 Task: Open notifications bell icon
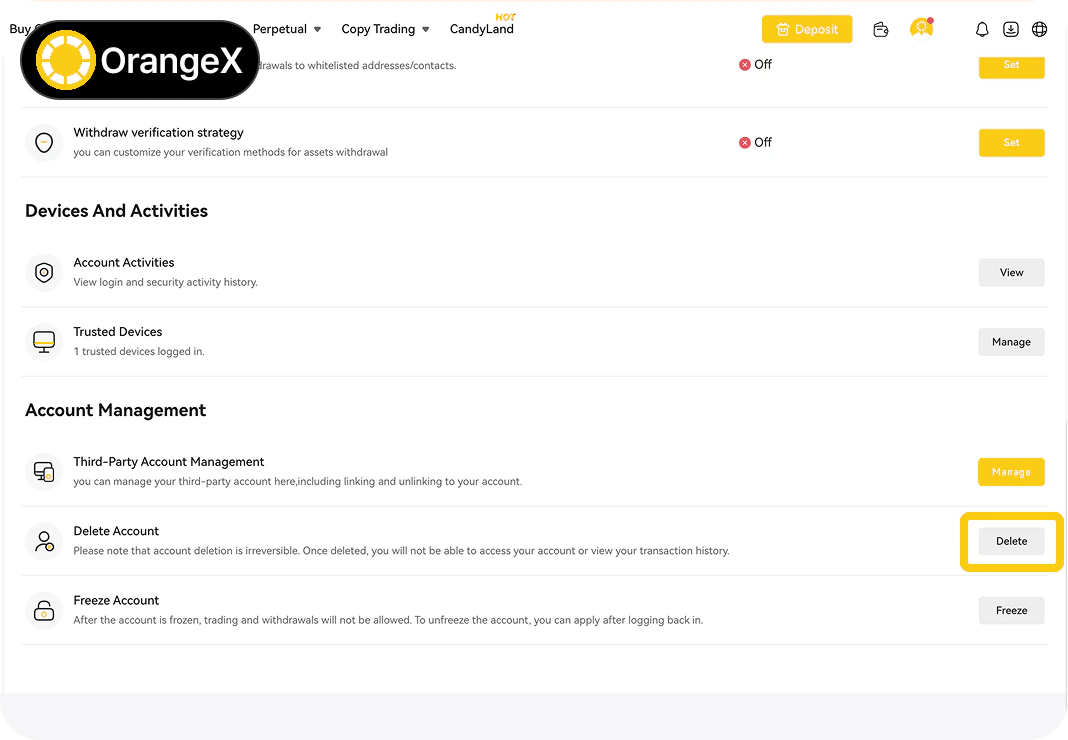click(981, 29)
